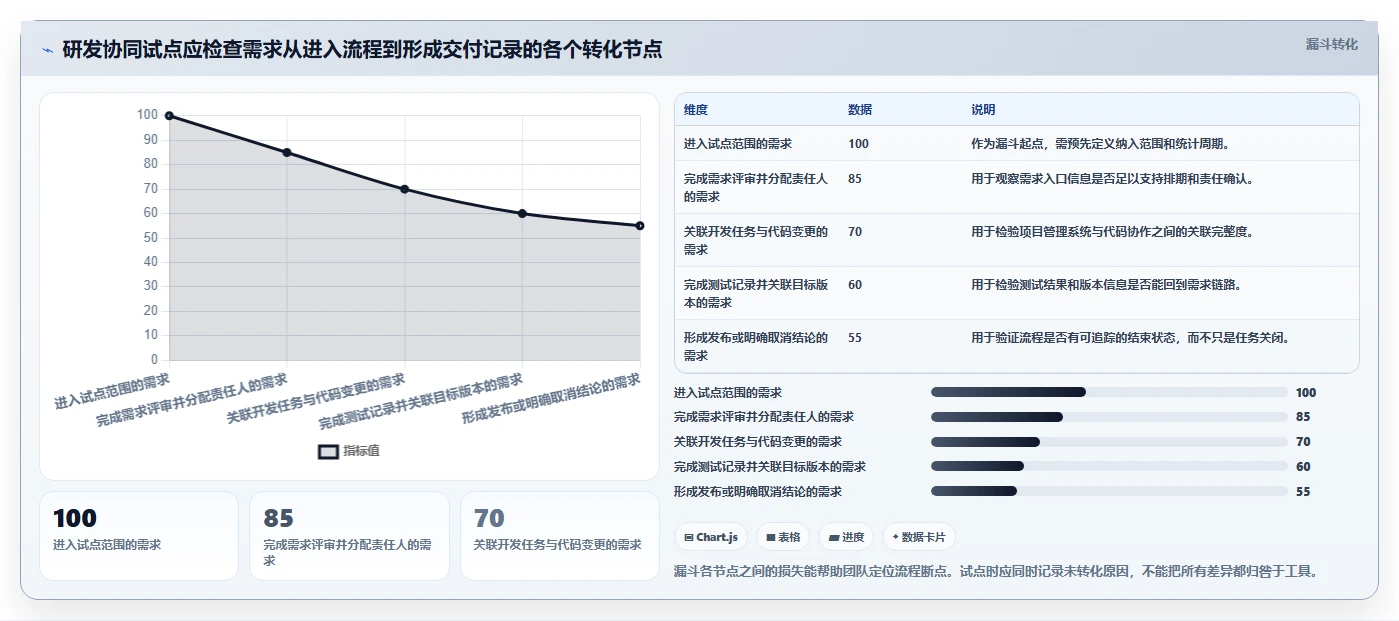The width and height of the screenshot is (1399, 621).
Task: Click x-axis label 关联开发任务与代码变更的需求
Action: coord(316,401)
